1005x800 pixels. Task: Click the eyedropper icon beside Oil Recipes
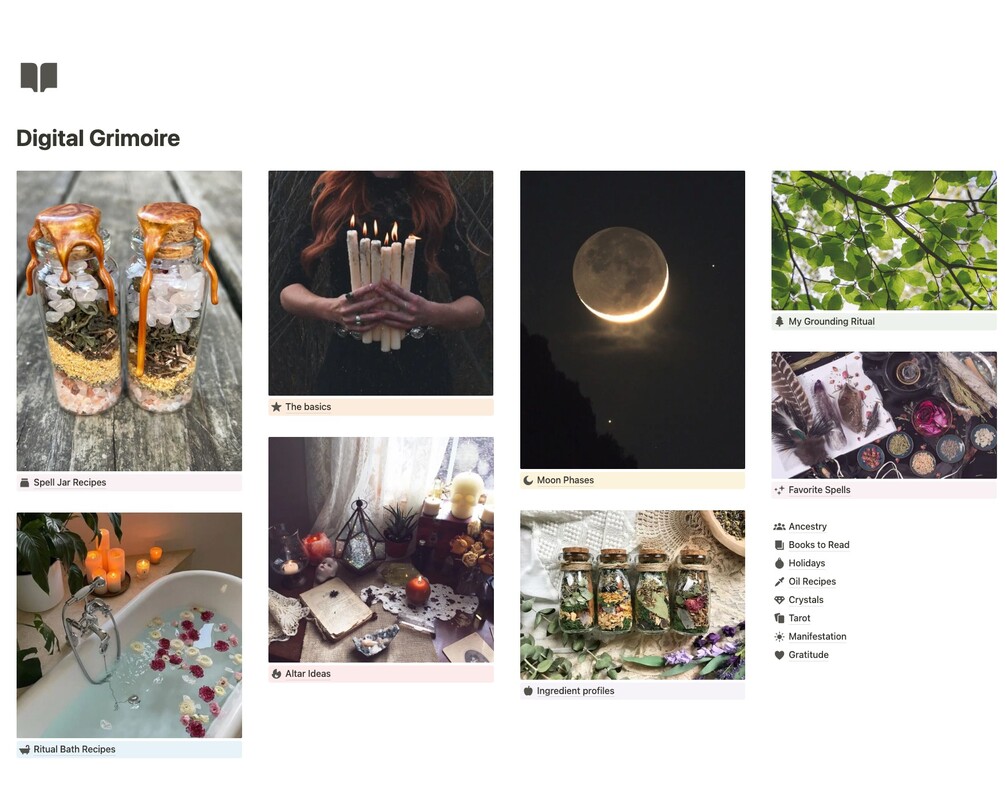coord(779,581)
